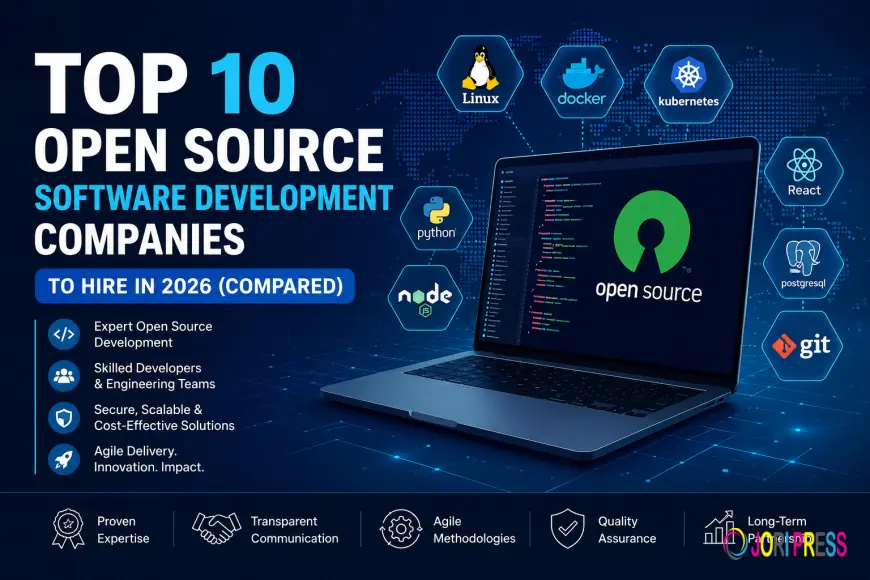Viewport: 870px width, 580px height.
Task: Click the 'Quality Assurance' label
Action: coord(627,529)
